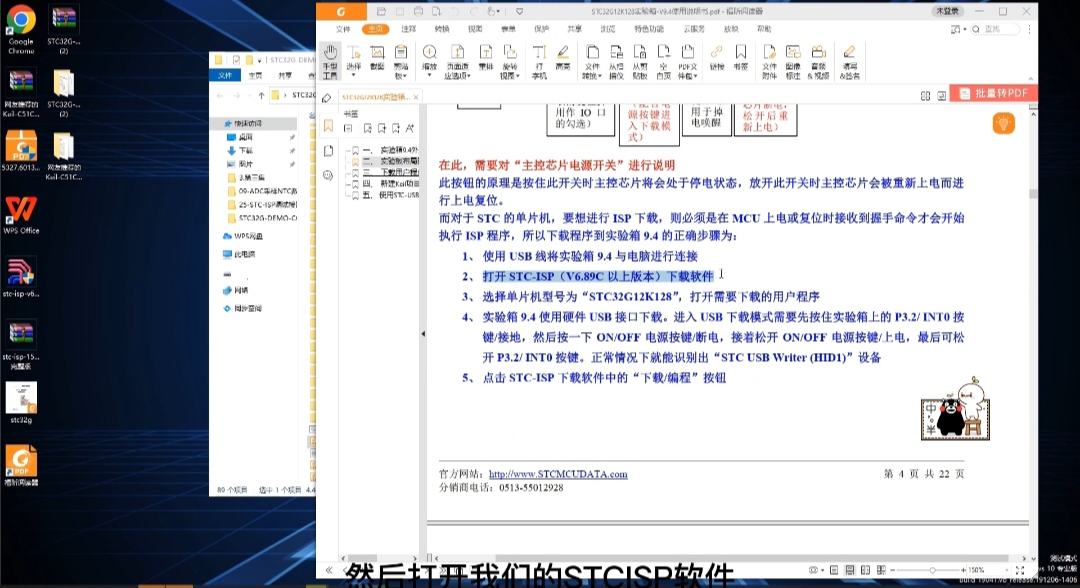
Task: Open 文件 tab in File Explorer window
Action: (x=225, y=75)
